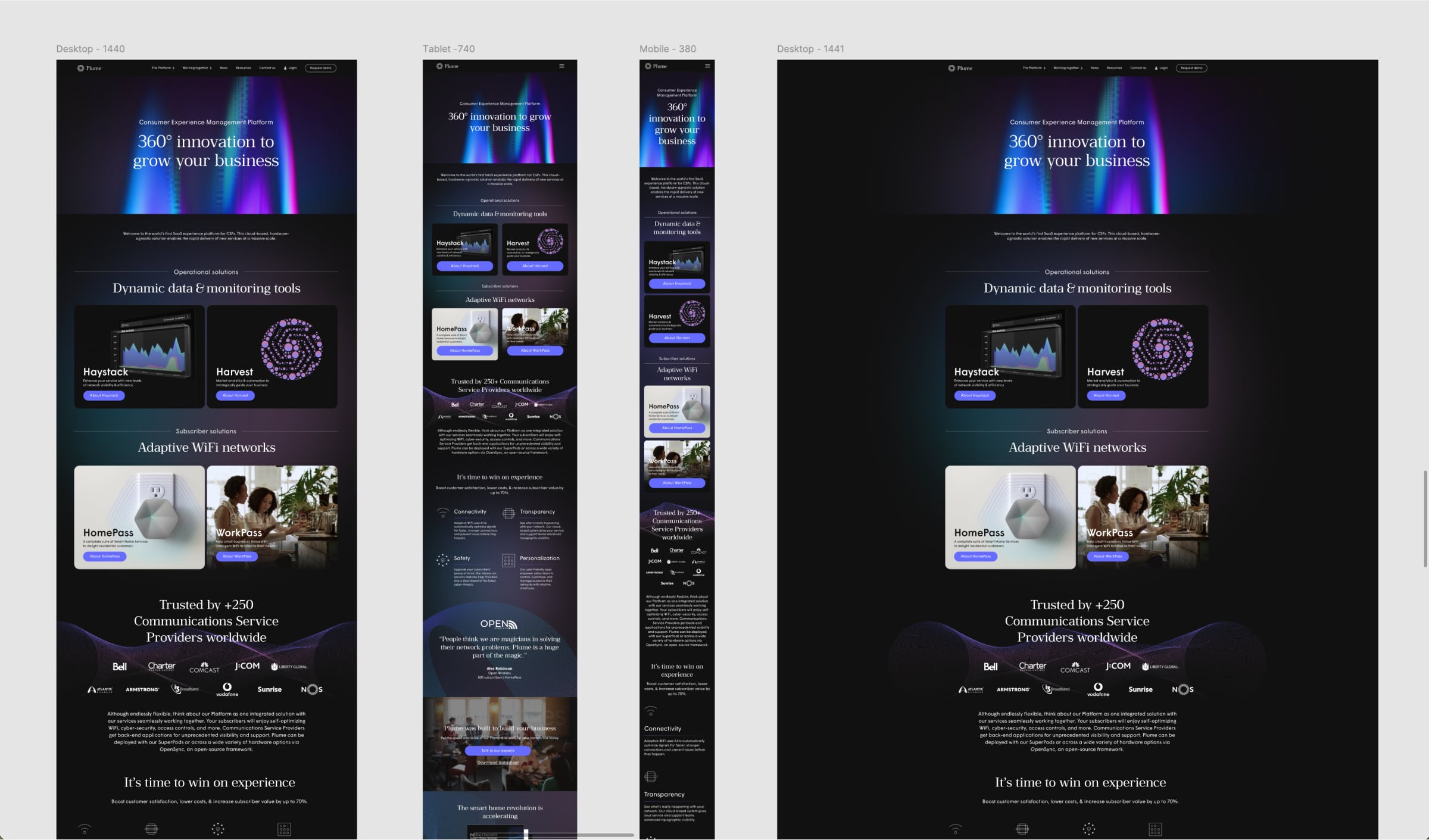Click About Haystack button in Desktop - 1440
The height and width of the screenshot is (840, 1429).
coord(104,395)
